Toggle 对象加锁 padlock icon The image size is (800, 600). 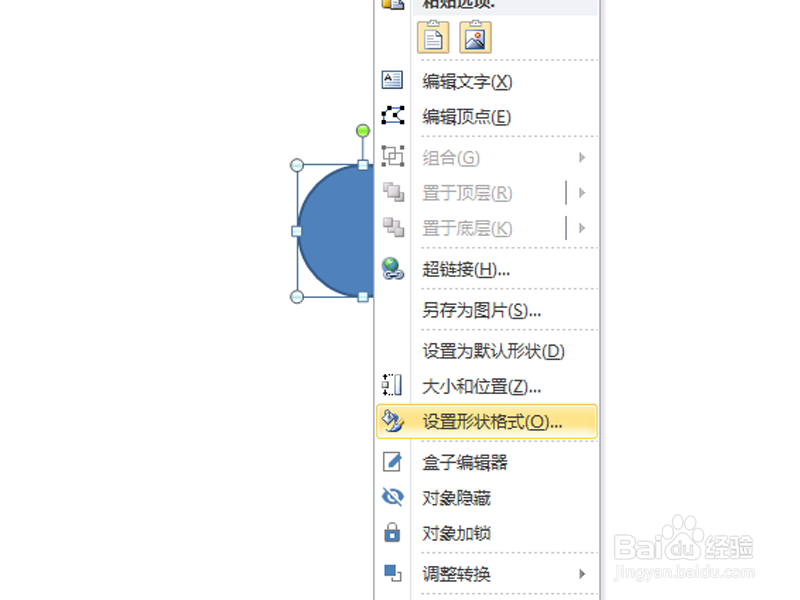[392, 532]
